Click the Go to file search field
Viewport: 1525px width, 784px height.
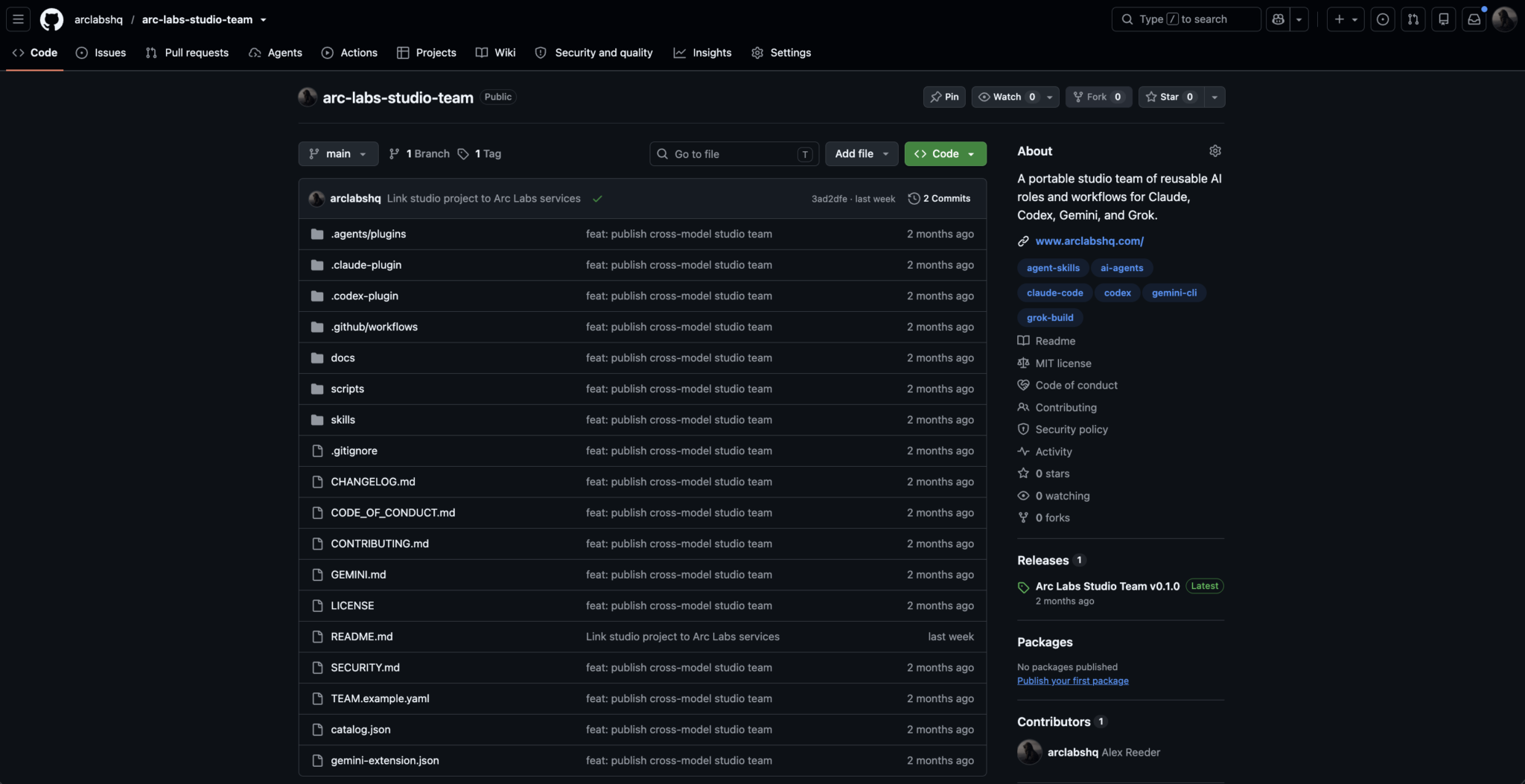[x=734, y=154]
